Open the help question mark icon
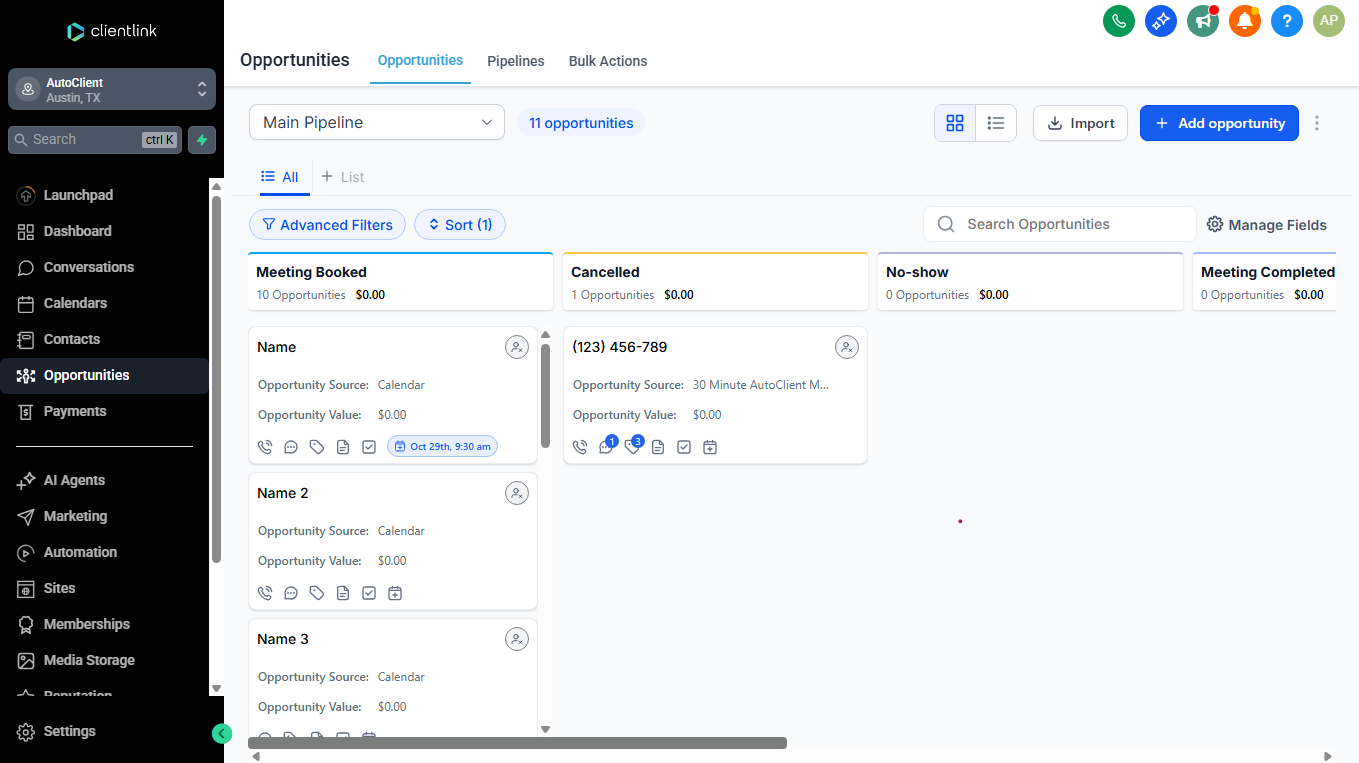Screen dimensions: 1359x763 (x=1287, y=20)
